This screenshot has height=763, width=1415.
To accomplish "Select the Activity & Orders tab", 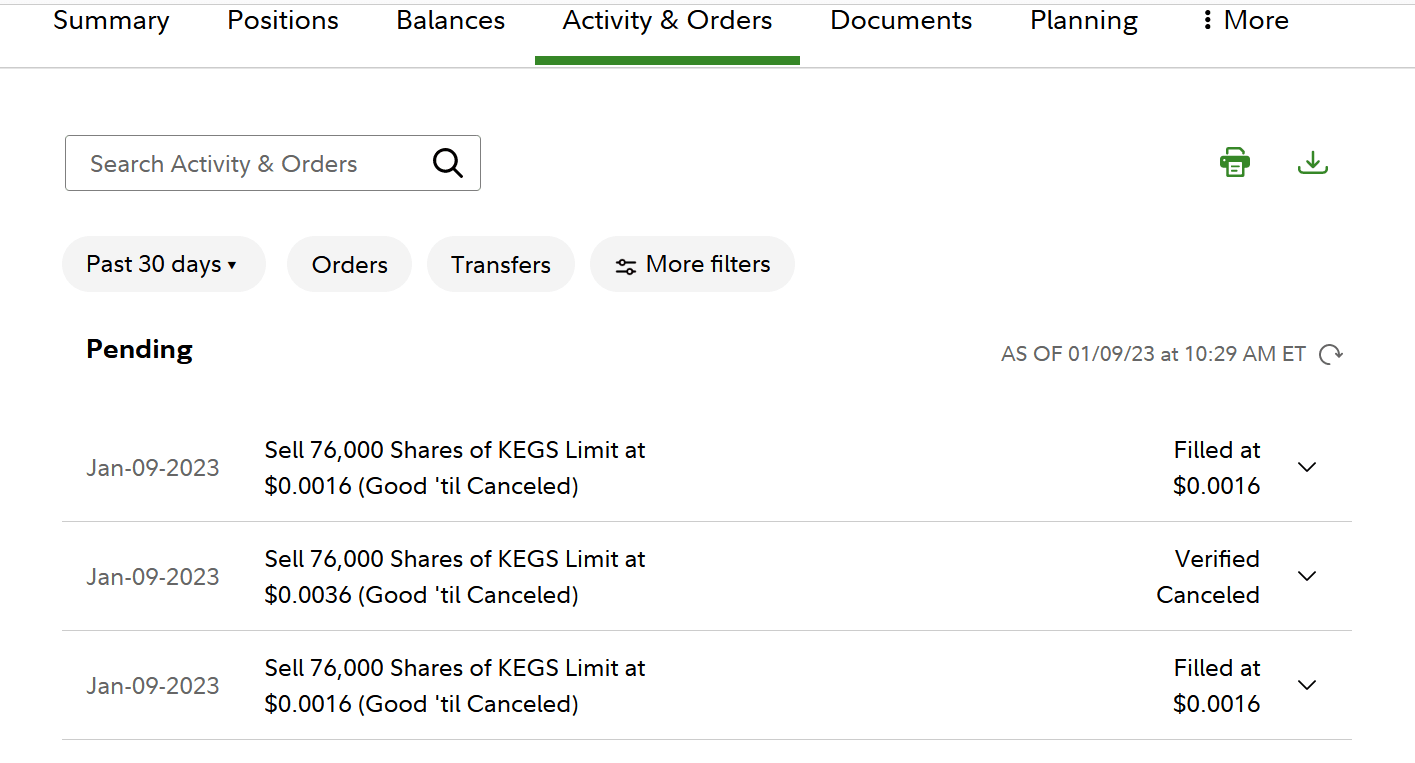I will coord(667,21).
